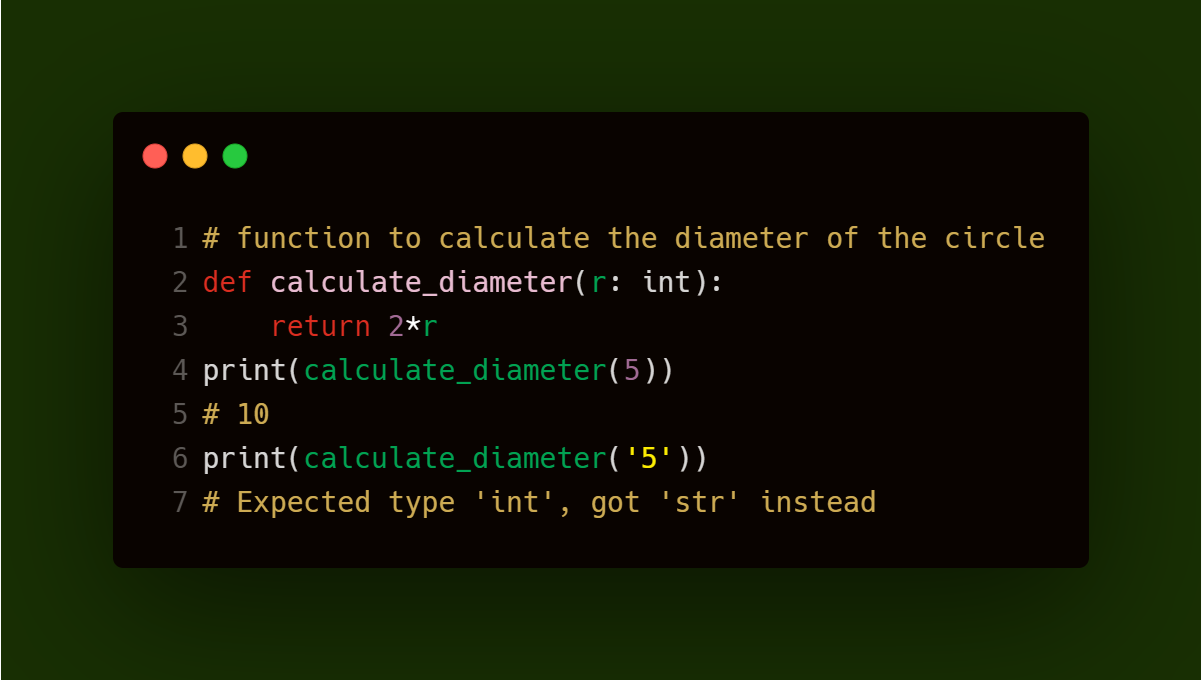Image resolution: width=1202 pixels, height=680 pixels.
Task: Click the '2*r' expression
Action: tap(413, 327)
